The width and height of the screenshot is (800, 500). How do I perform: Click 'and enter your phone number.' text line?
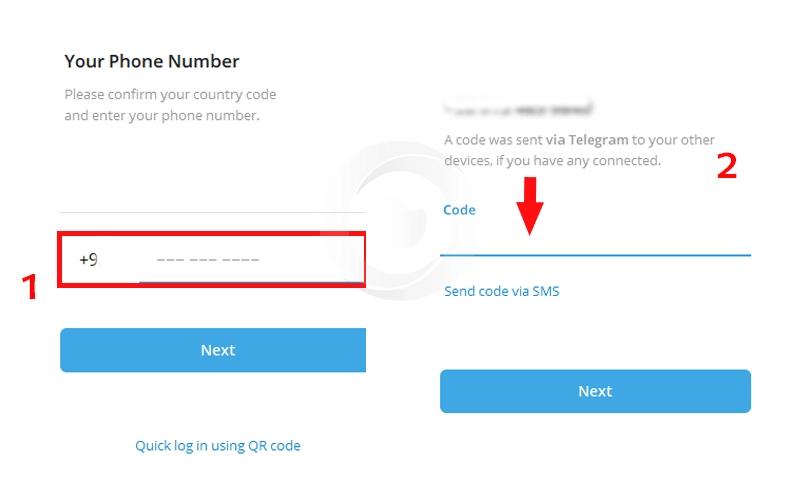coord(161,115)
